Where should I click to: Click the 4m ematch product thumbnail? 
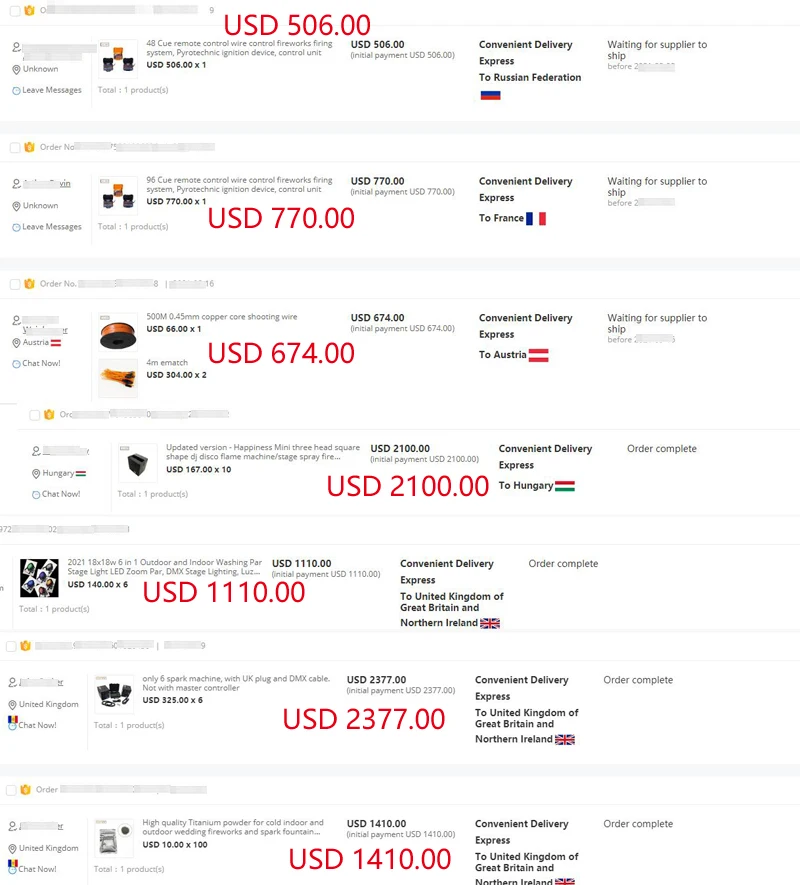pos(118,377)
